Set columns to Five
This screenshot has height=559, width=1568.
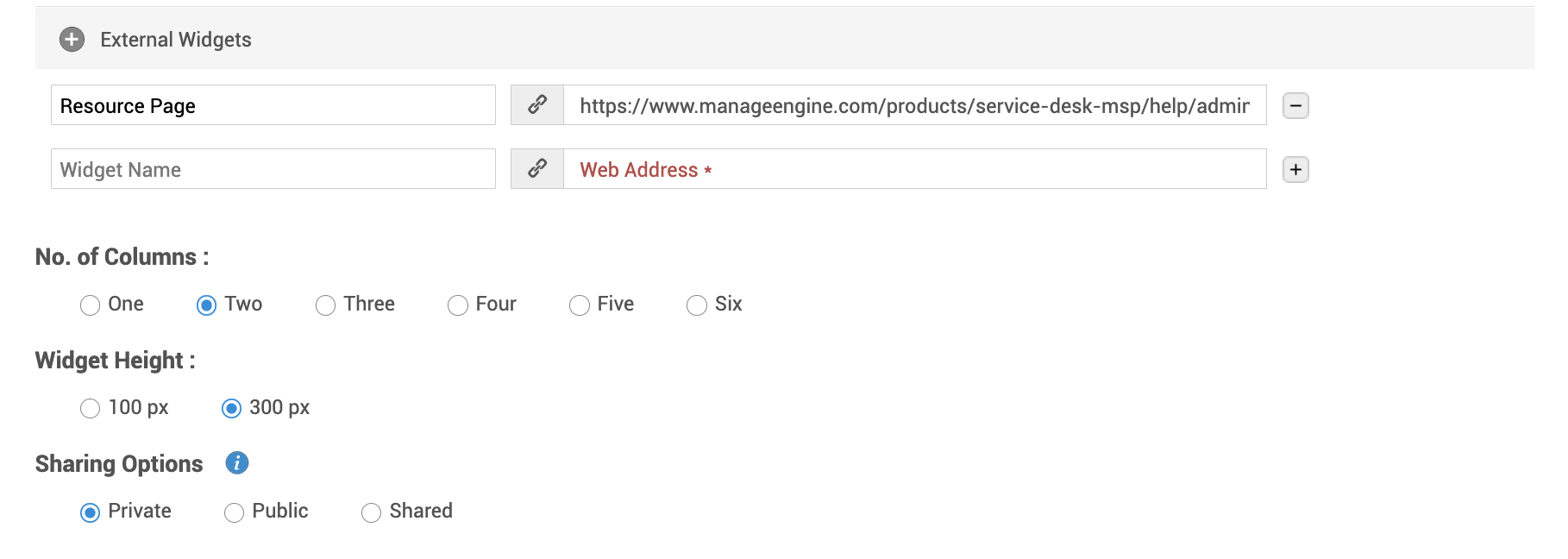point(580,305)
